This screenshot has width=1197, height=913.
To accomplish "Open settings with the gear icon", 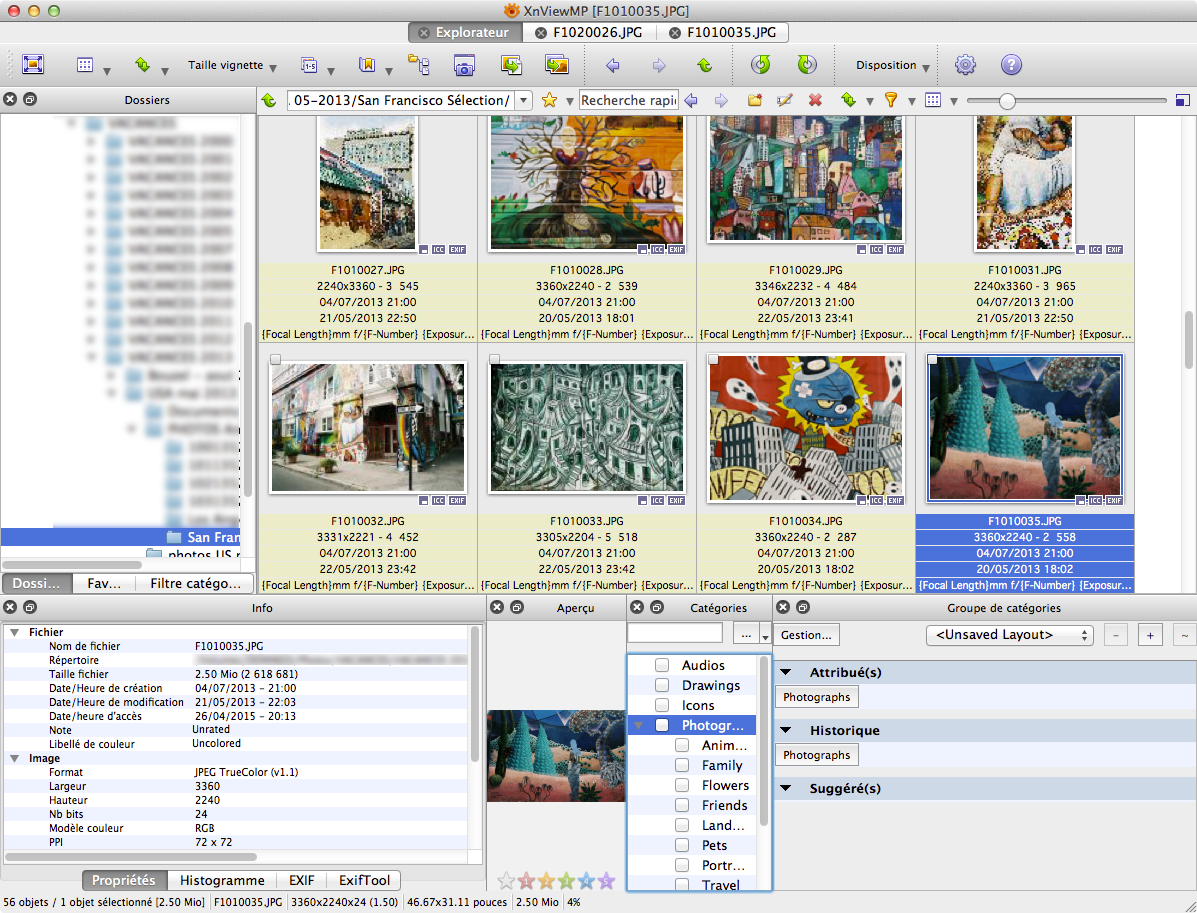I will point(965,65).
